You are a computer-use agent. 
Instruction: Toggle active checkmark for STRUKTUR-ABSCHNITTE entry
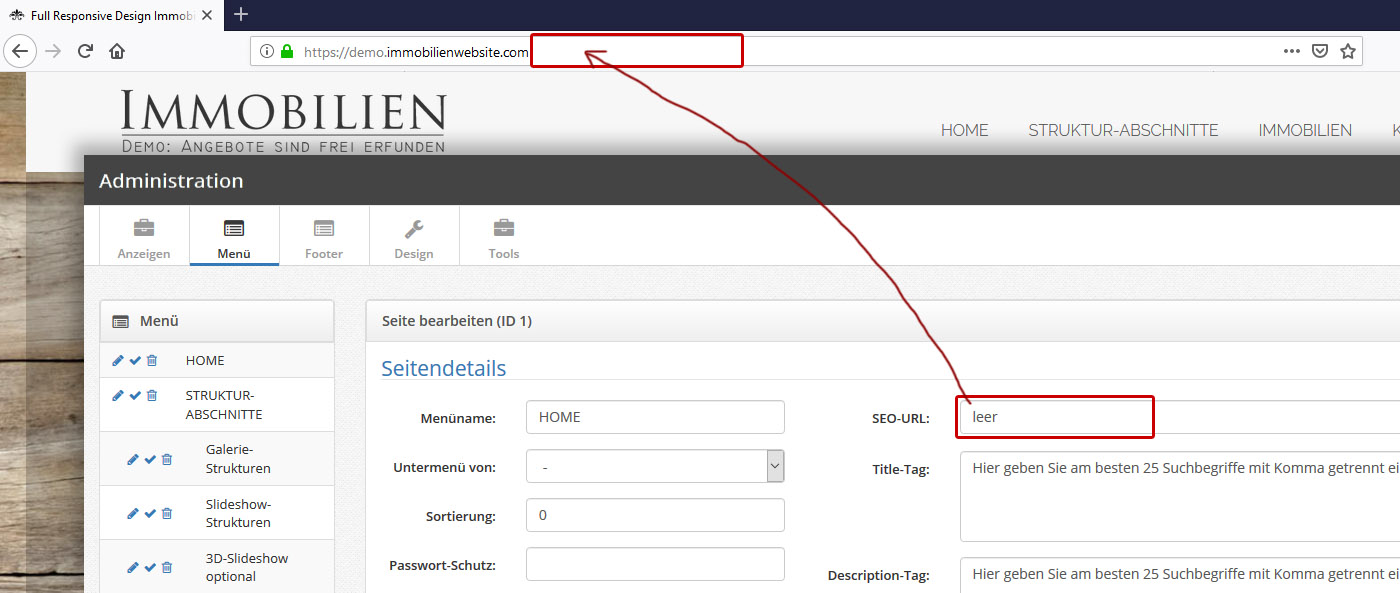pos(135,395)
